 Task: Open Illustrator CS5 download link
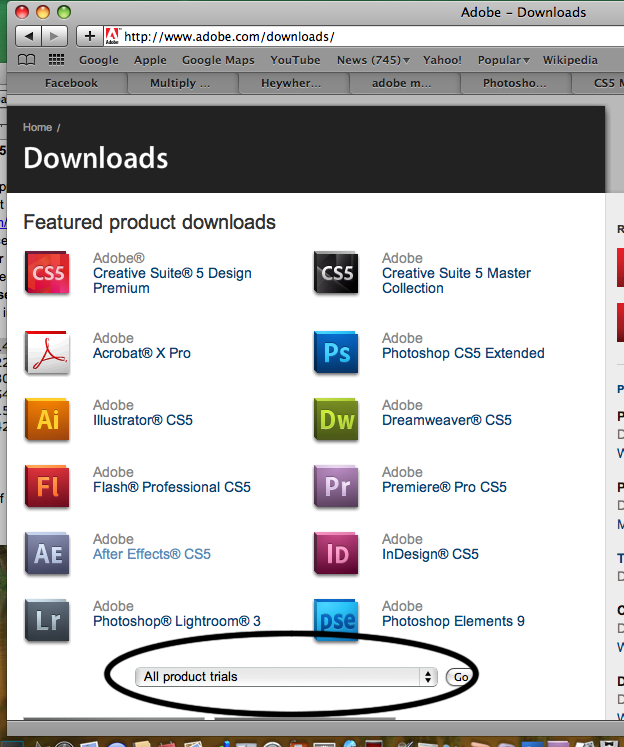point(142,420)
